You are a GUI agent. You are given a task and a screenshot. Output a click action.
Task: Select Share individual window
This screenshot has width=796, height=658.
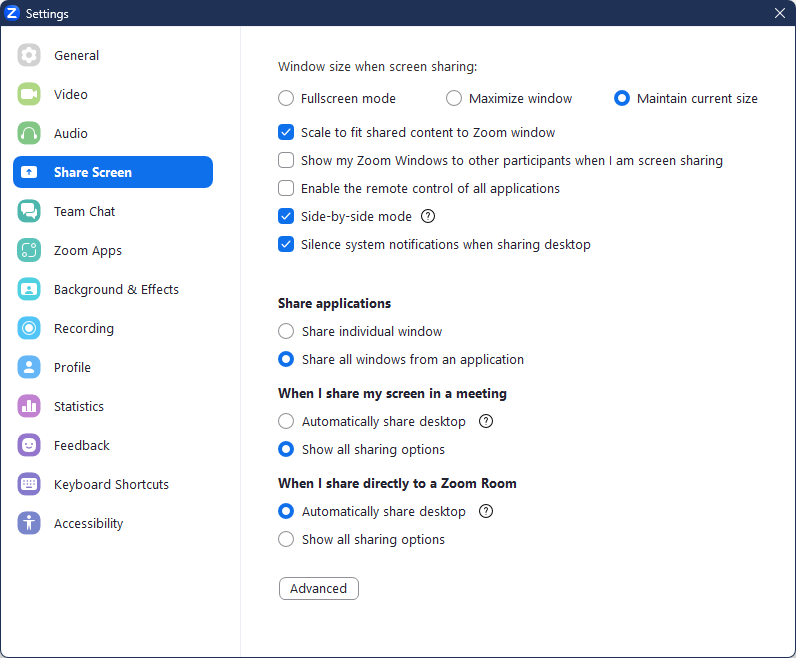[286, 331]
